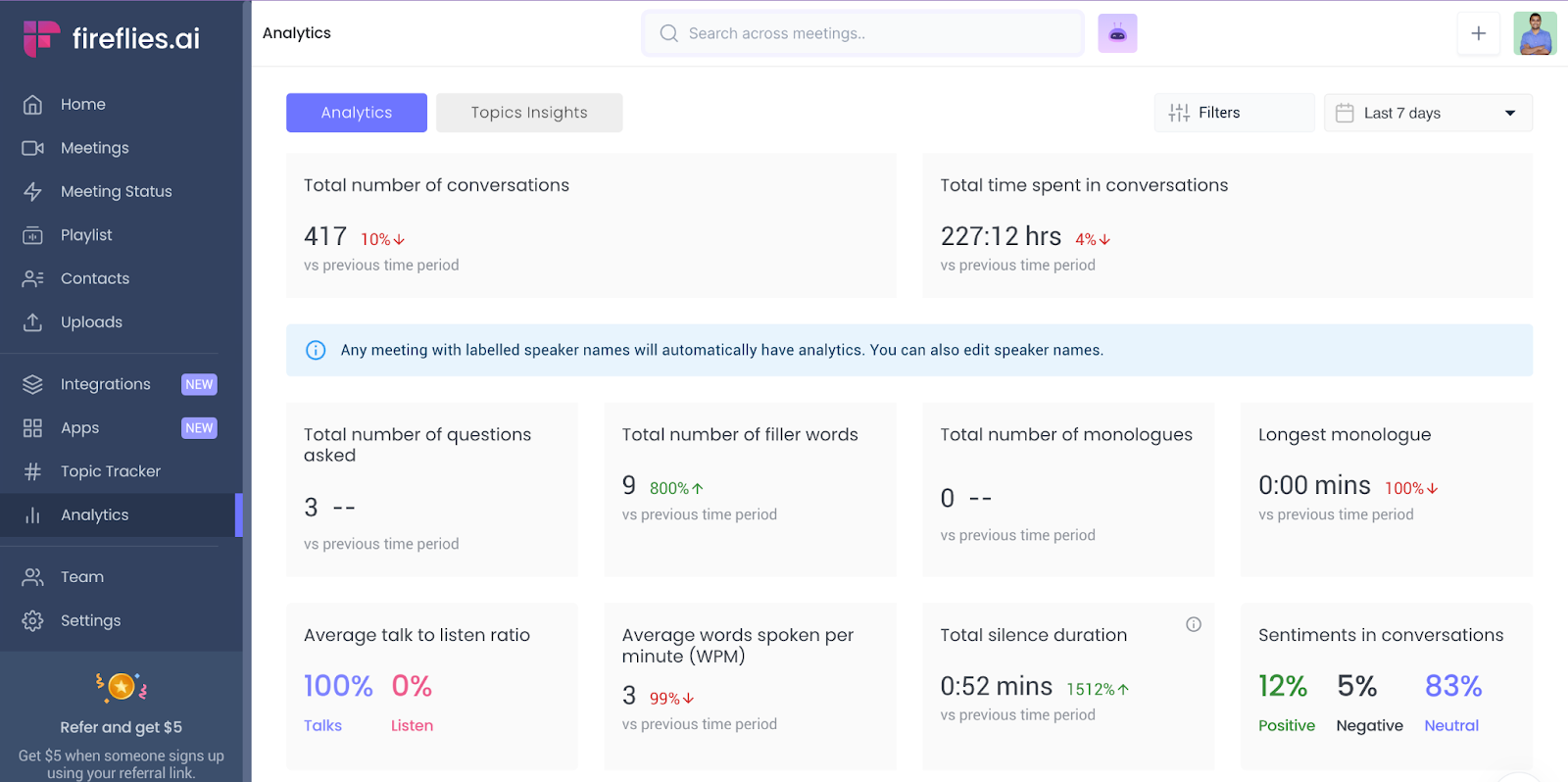The height and width of the screenshot is (782, 1568).
Task: Open the user profile avatar
Action: [x=1534, y=33]
